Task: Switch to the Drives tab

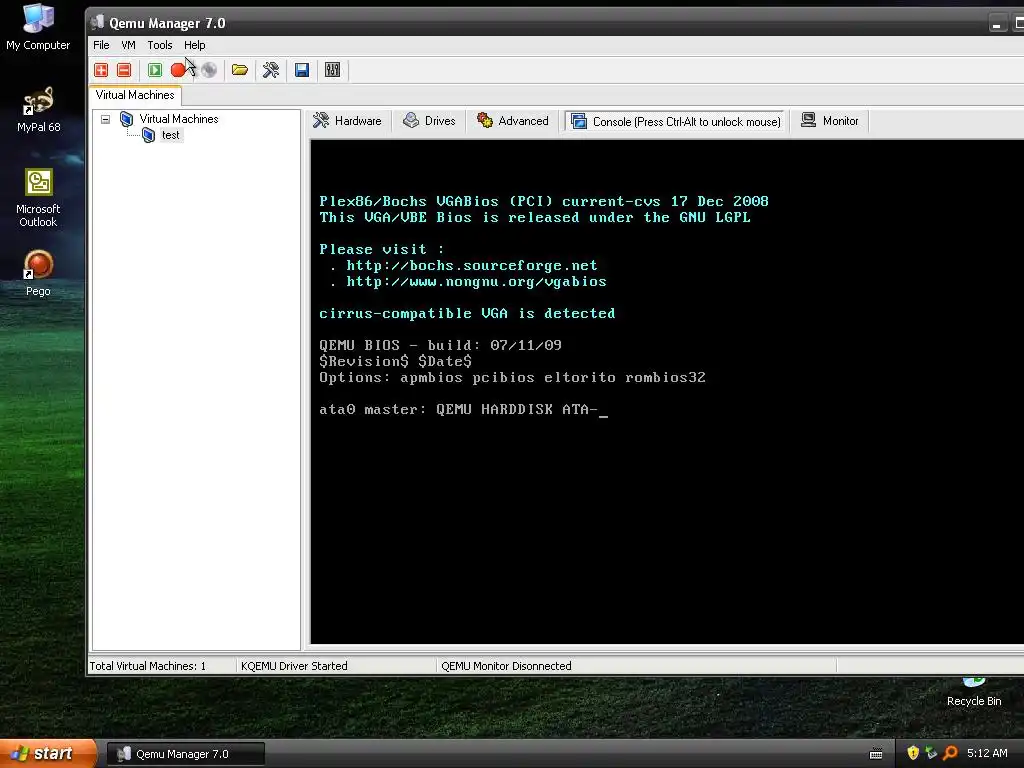Action: (x=430, y=121)
